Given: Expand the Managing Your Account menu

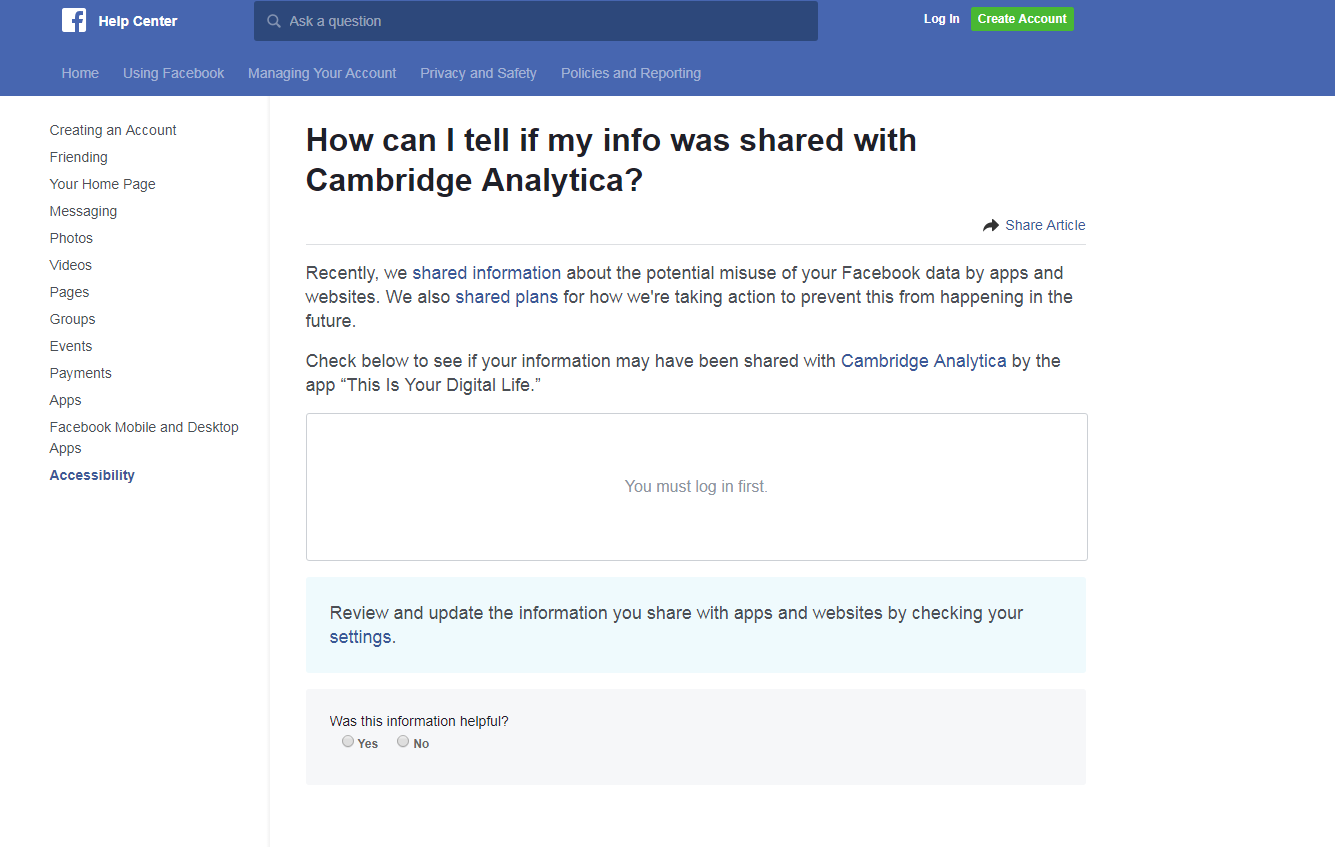Looking at the screenshot, I should [x=322, y=73].
